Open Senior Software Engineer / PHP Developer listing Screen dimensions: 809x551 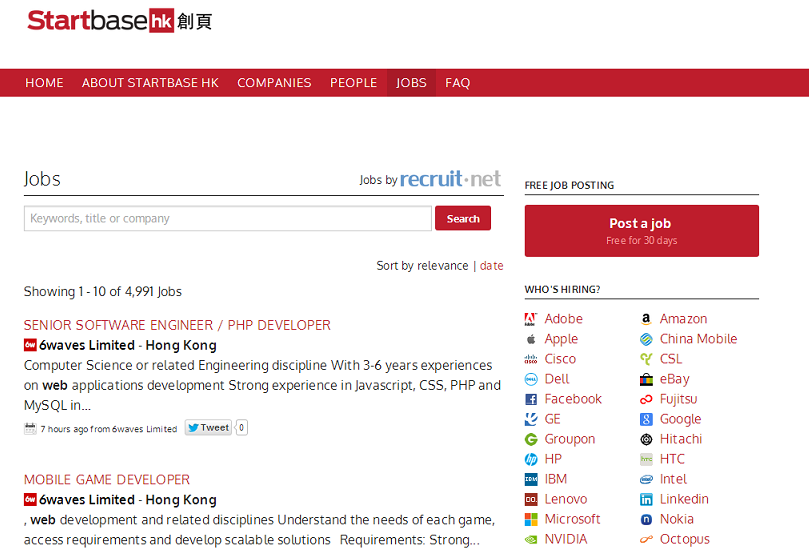pos(177,325)
